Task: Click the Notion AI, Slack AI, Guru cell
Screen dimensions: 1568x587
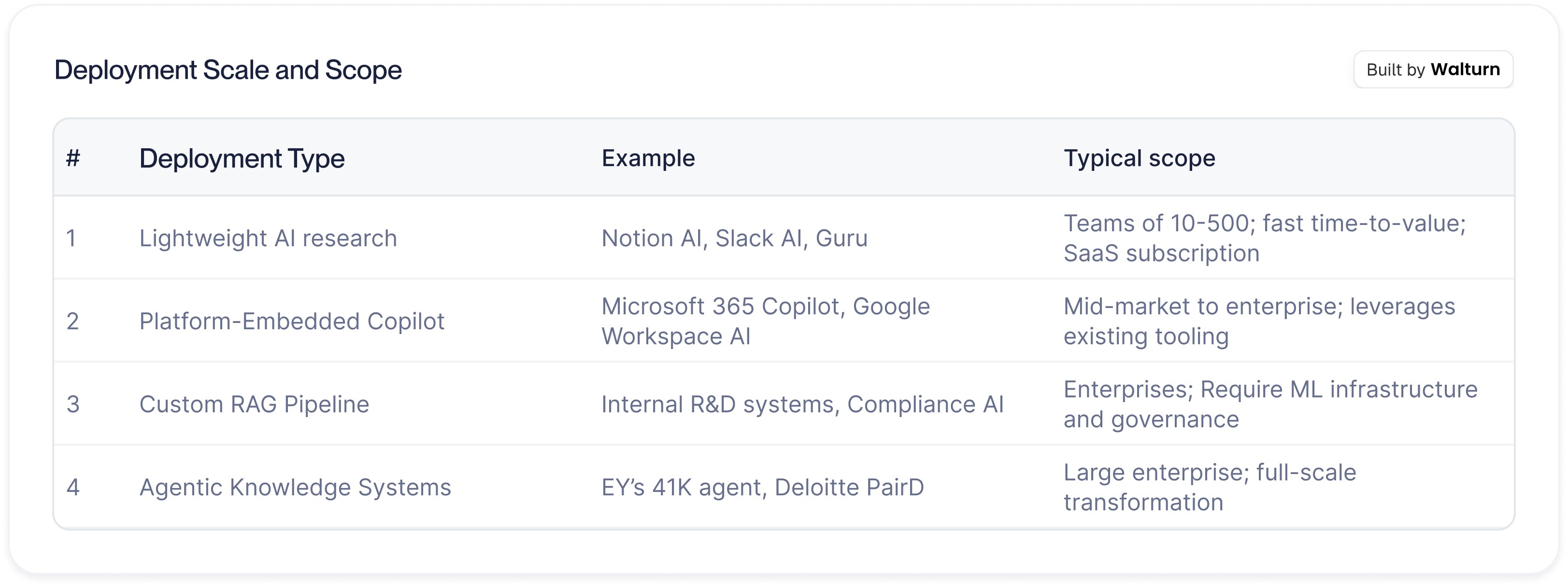Action: [734, 238]
